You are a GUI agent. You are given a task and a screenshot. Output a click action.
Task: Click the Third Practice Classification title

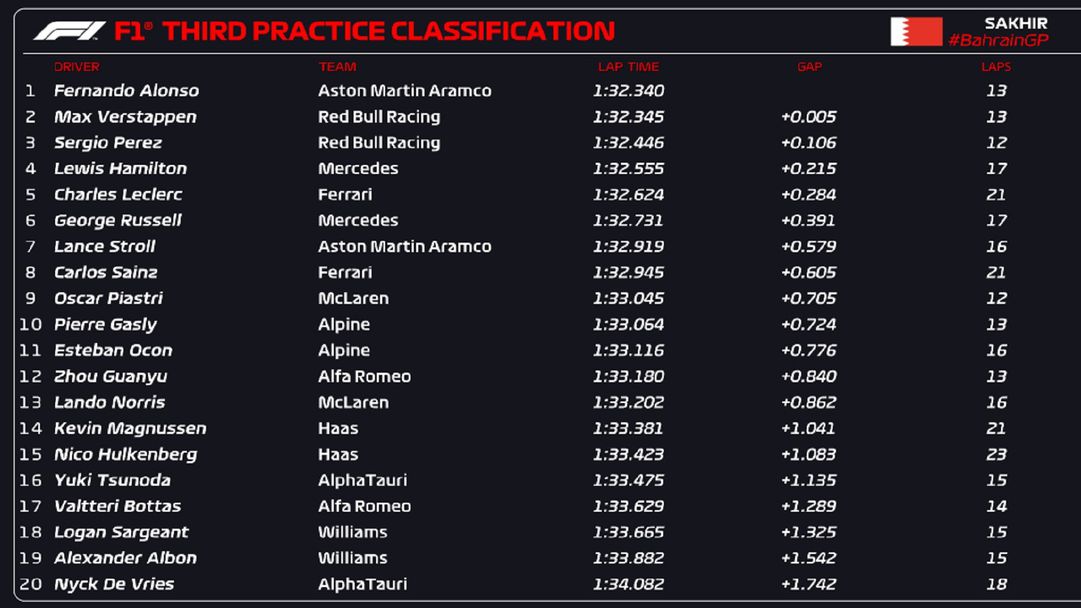pyautogui.click(x=388, y=32)
